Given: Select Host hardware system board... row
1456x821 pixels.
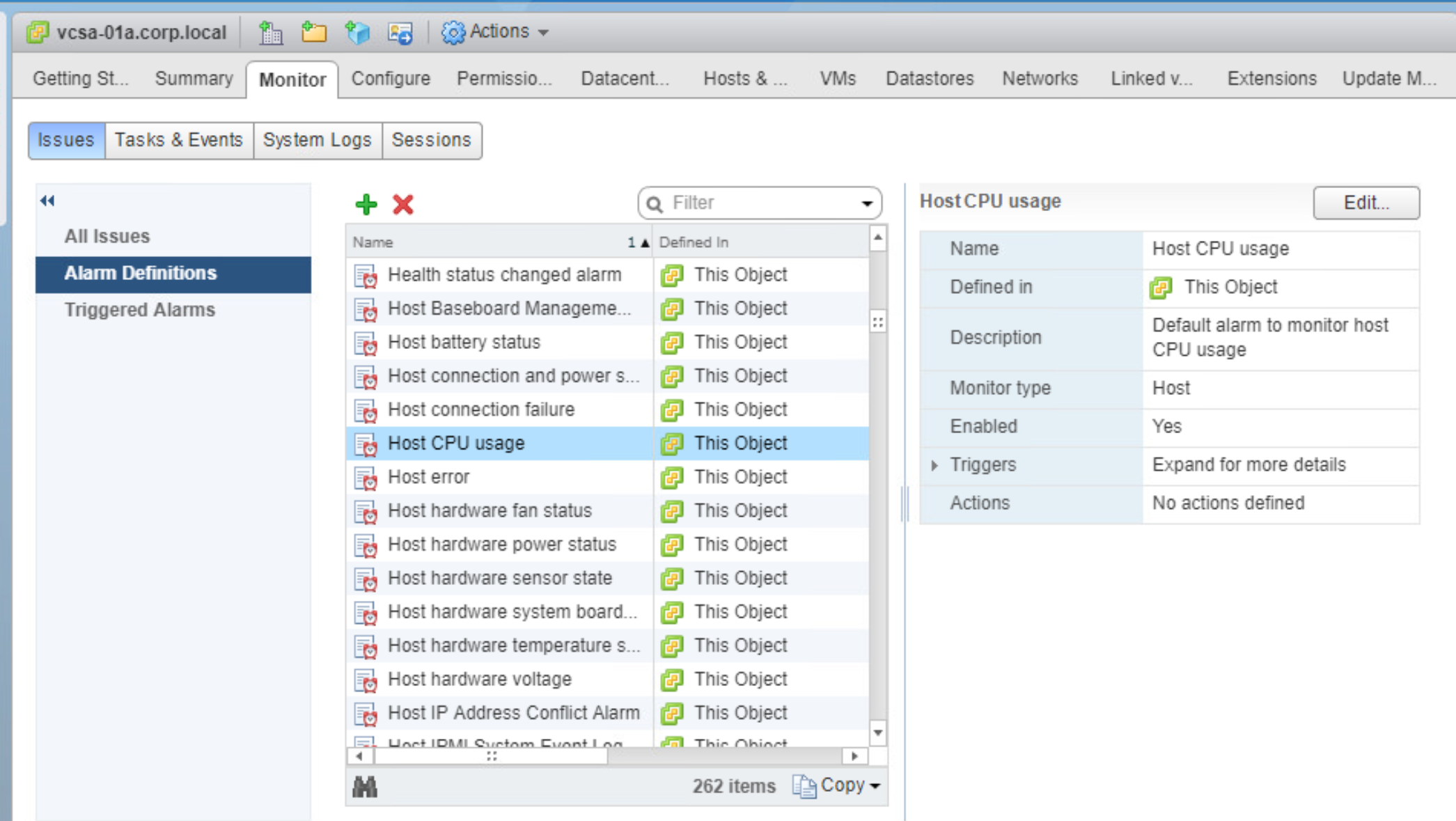Looking at the screenshot, I should (x=607, y=612).
